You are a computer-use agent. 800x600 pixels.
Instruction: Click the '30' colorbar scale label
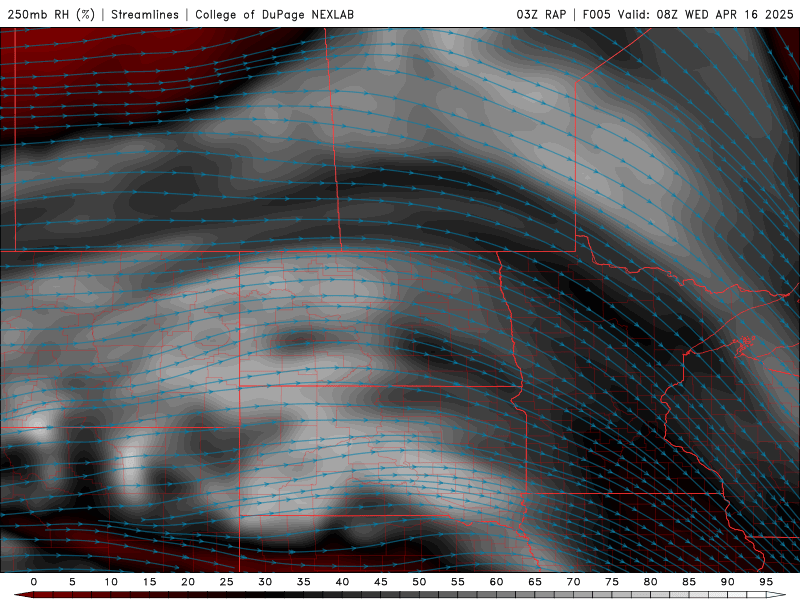pos(265,582)
